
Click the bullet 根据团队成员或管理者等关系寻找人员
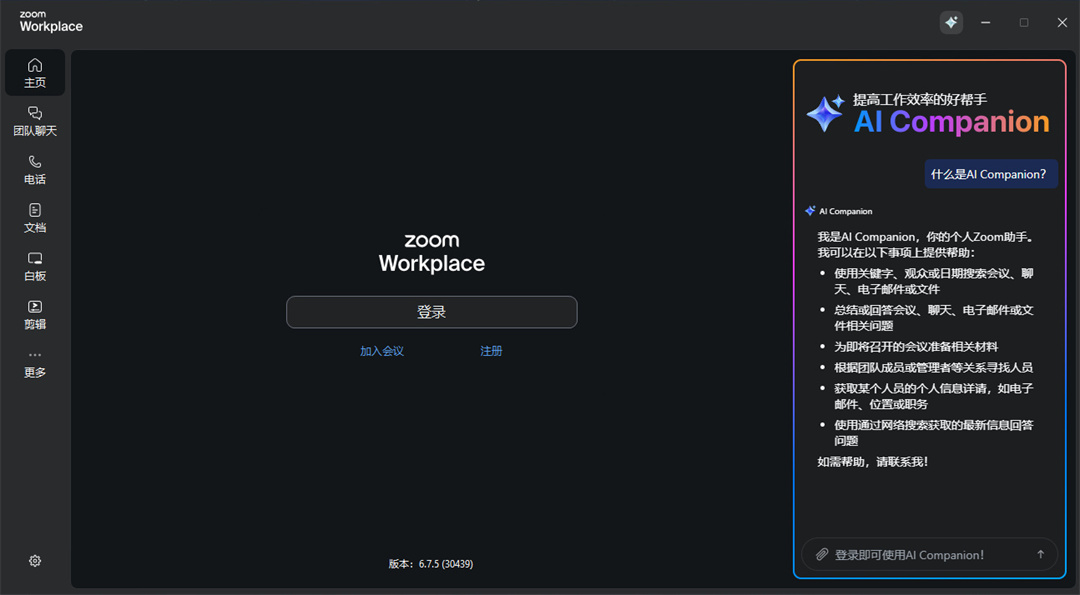pos(933,367)
